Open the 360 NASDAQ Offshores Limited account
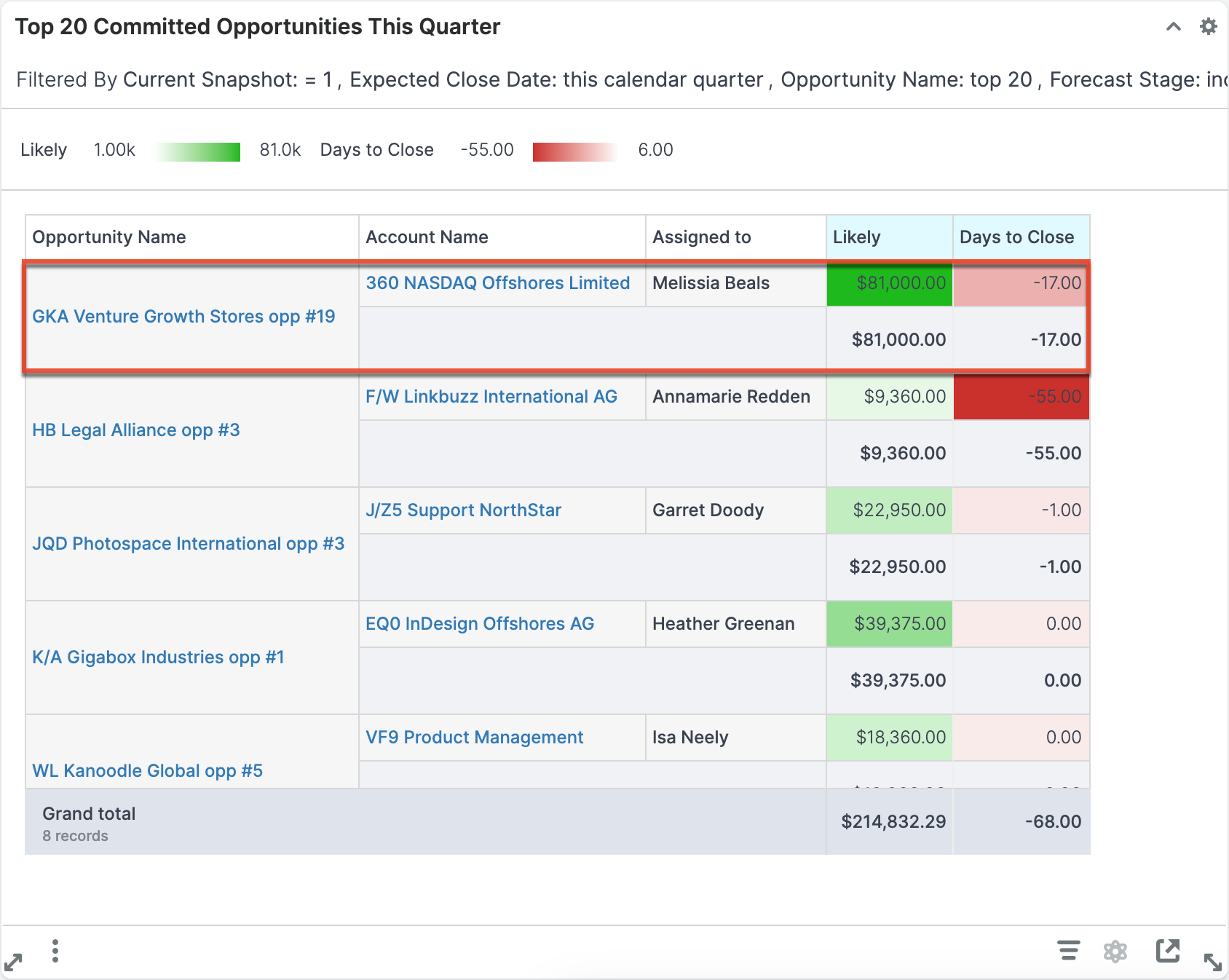The width and height of the screenshot is (1229, 980). point(497,283)
